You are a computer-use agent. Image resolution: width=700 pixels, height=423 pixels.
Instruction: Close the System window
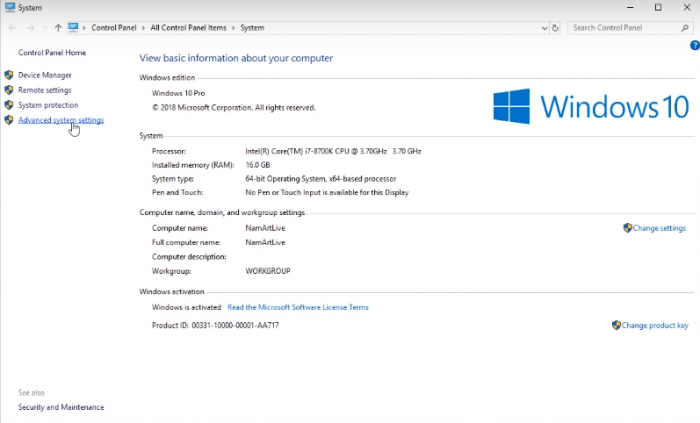coord(687,7)
